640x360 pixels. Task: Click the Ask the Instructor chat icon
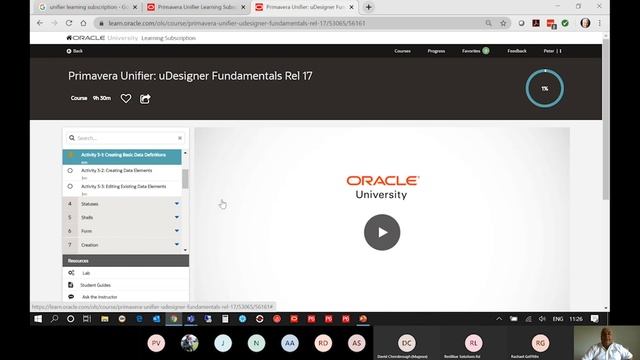click(x=71, y=297)
